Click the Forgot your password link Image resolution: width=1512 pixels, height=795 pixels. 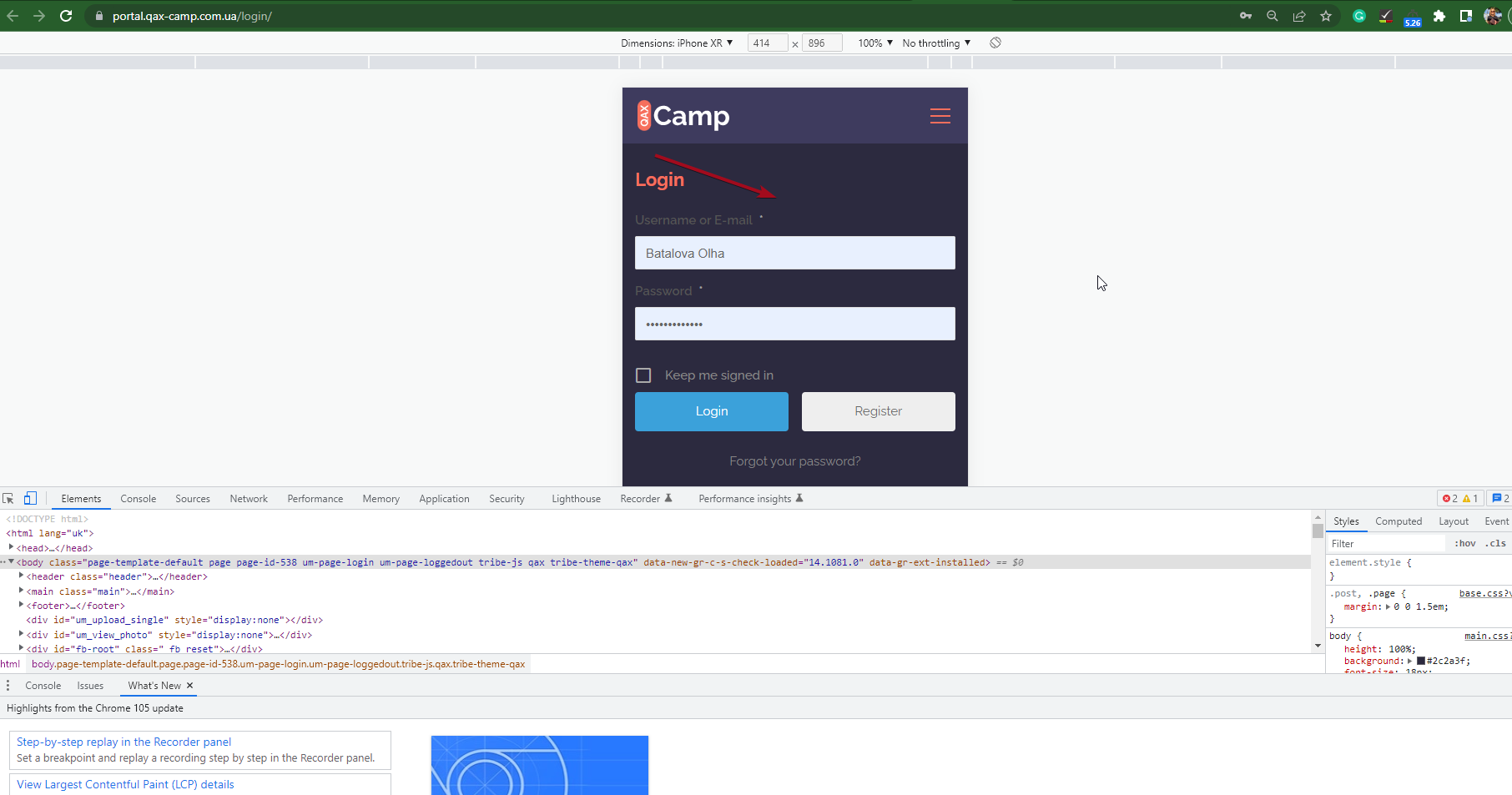pos(794,460)
